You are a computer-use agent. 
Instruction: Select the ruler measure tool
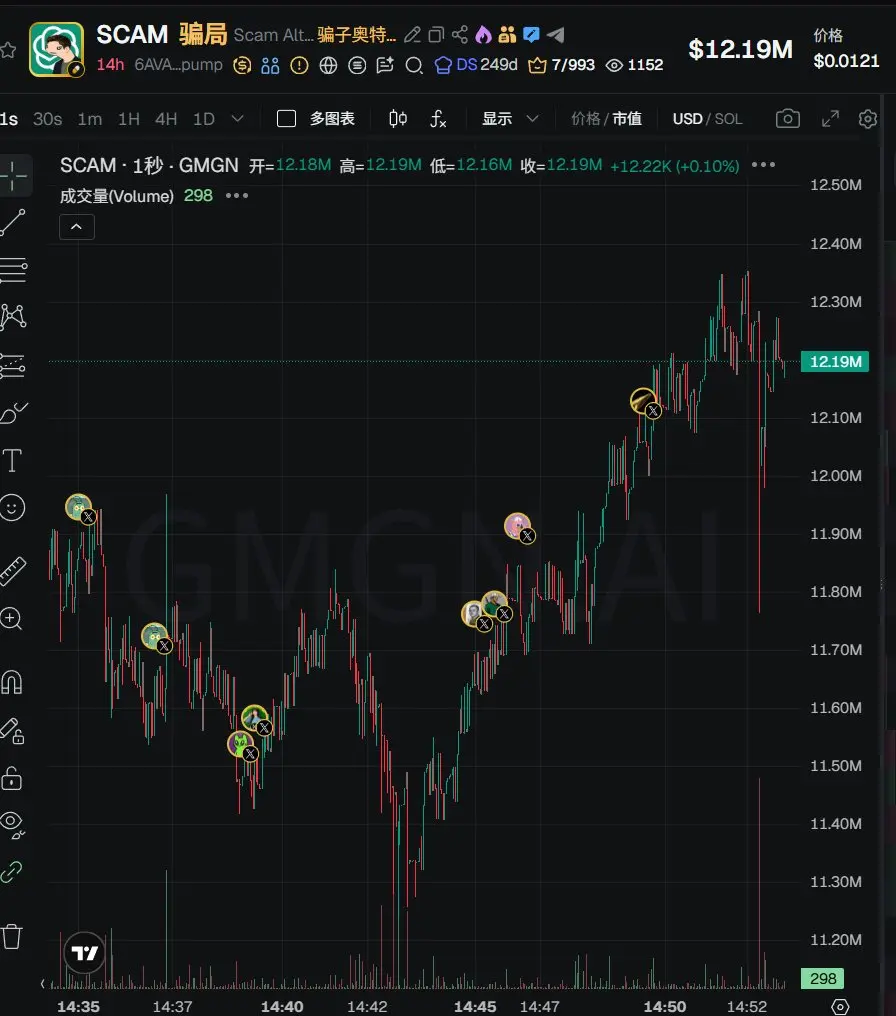[x=13, y=571]
